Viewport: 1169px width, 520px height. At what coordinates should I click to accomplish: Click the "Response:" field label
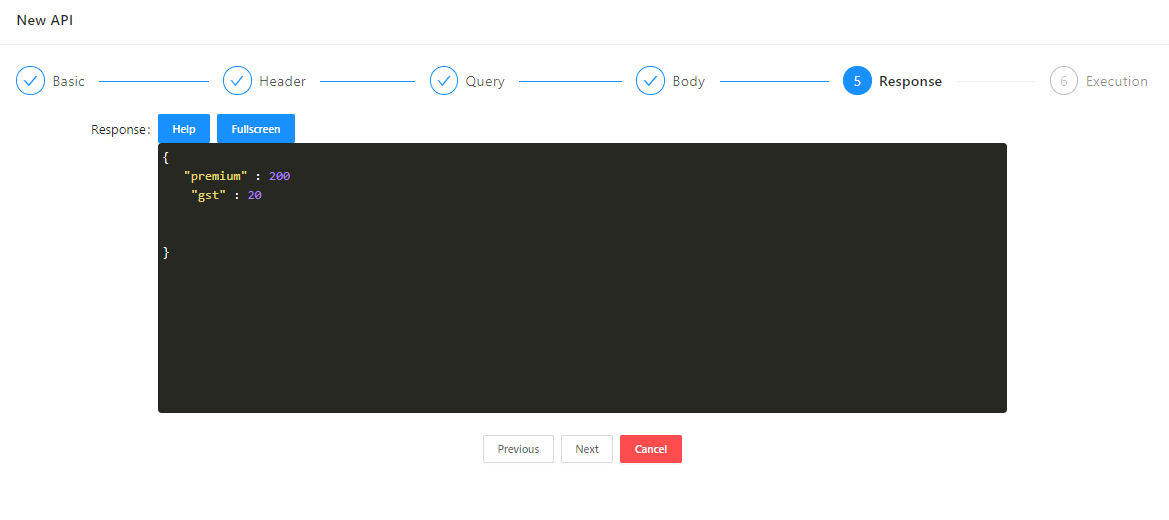[121, 129]
